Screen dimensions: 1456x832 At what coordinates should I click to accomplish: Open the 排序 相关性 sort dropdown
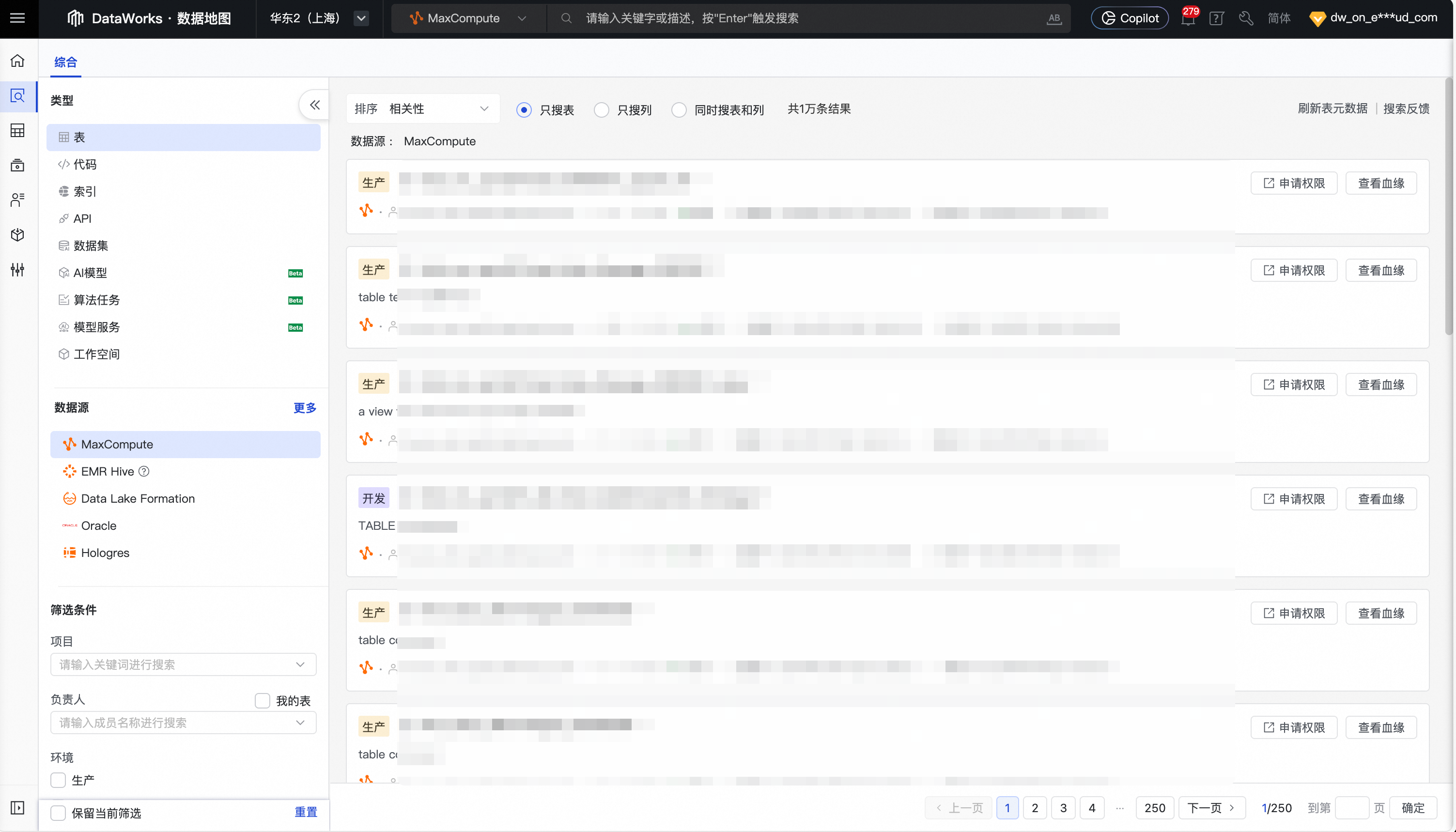[423, 108]
